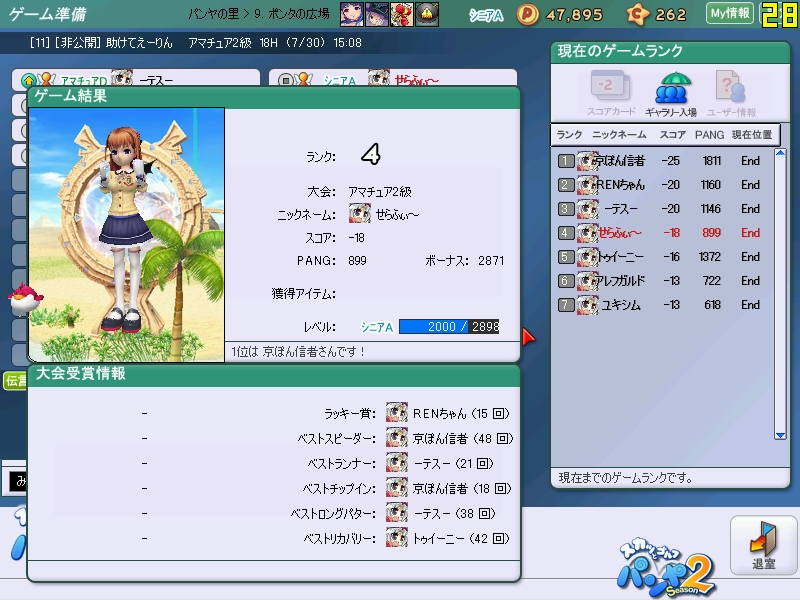Open the スコアカード score card icon
The image size is (800, 600).
click(611, 93)
